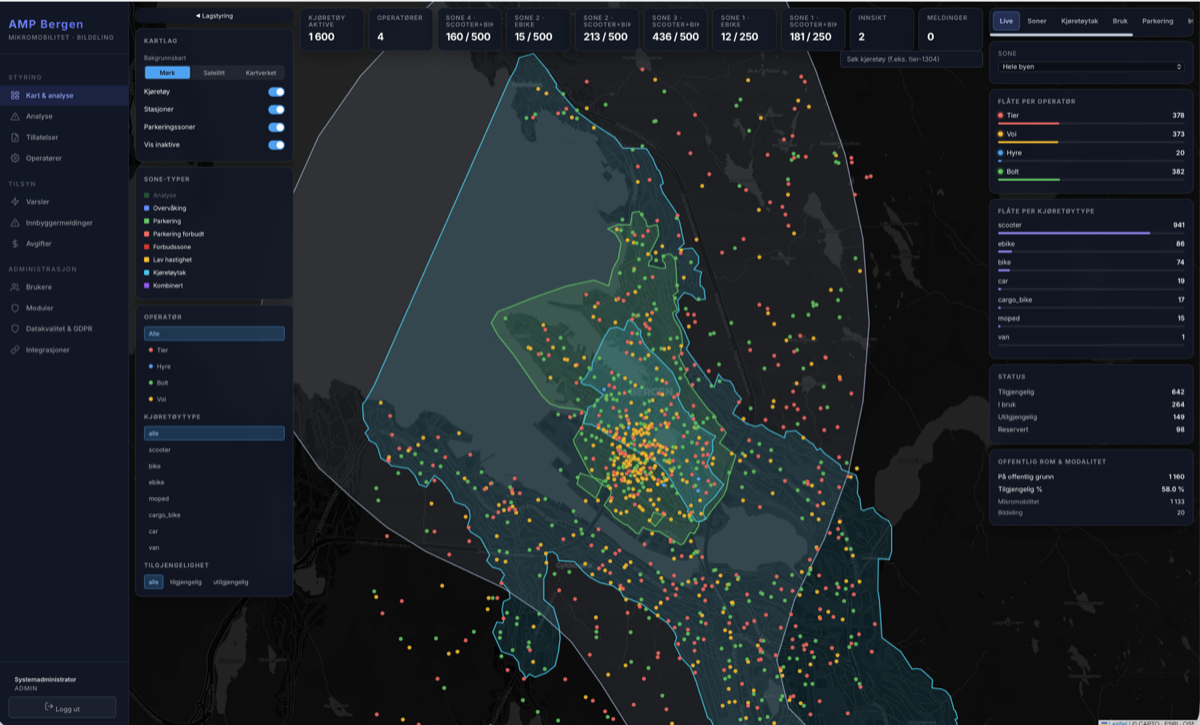Click Datakvalitet & GDPR shield icon
The height and width of the screenshot is (725, 1200).
click(x=15, y=328)
